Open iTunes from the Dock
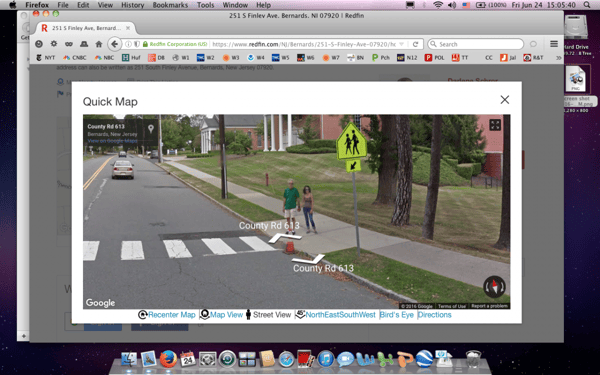Viewport: 600px width, 375px height. coord(326,359)
